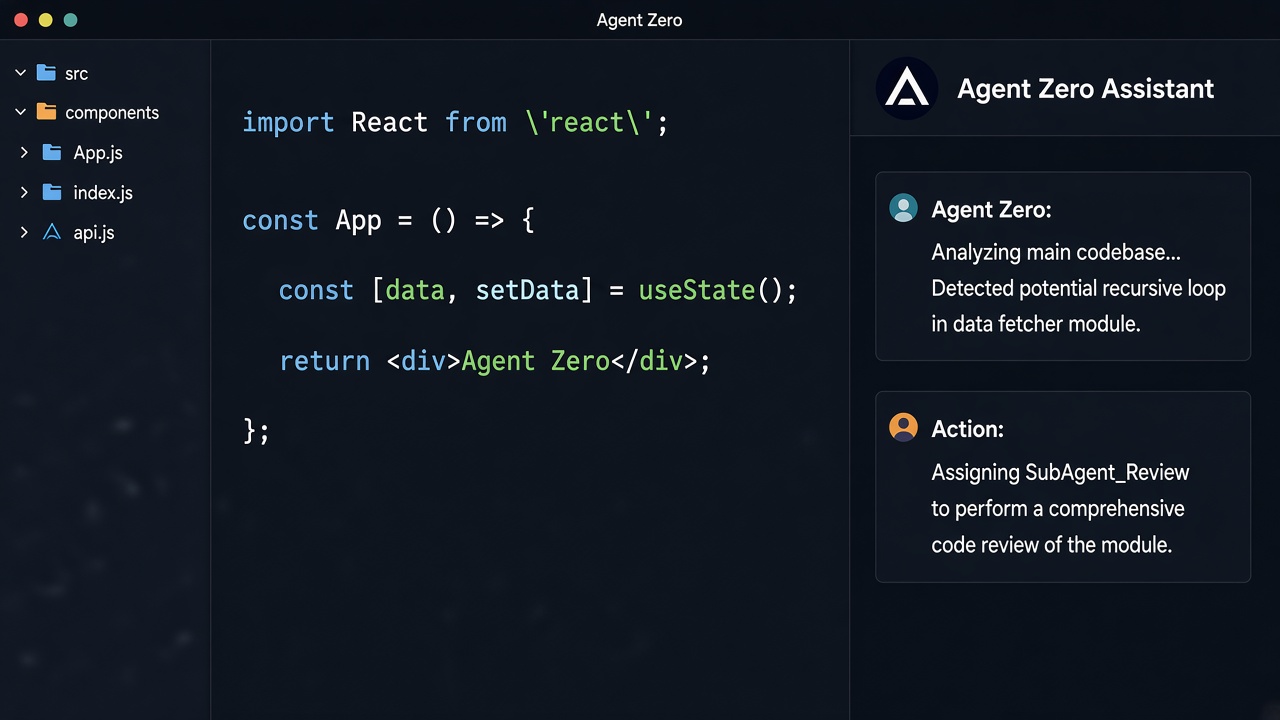
Task: Open App.js in the file tree
Action: [x=98, y=153]
